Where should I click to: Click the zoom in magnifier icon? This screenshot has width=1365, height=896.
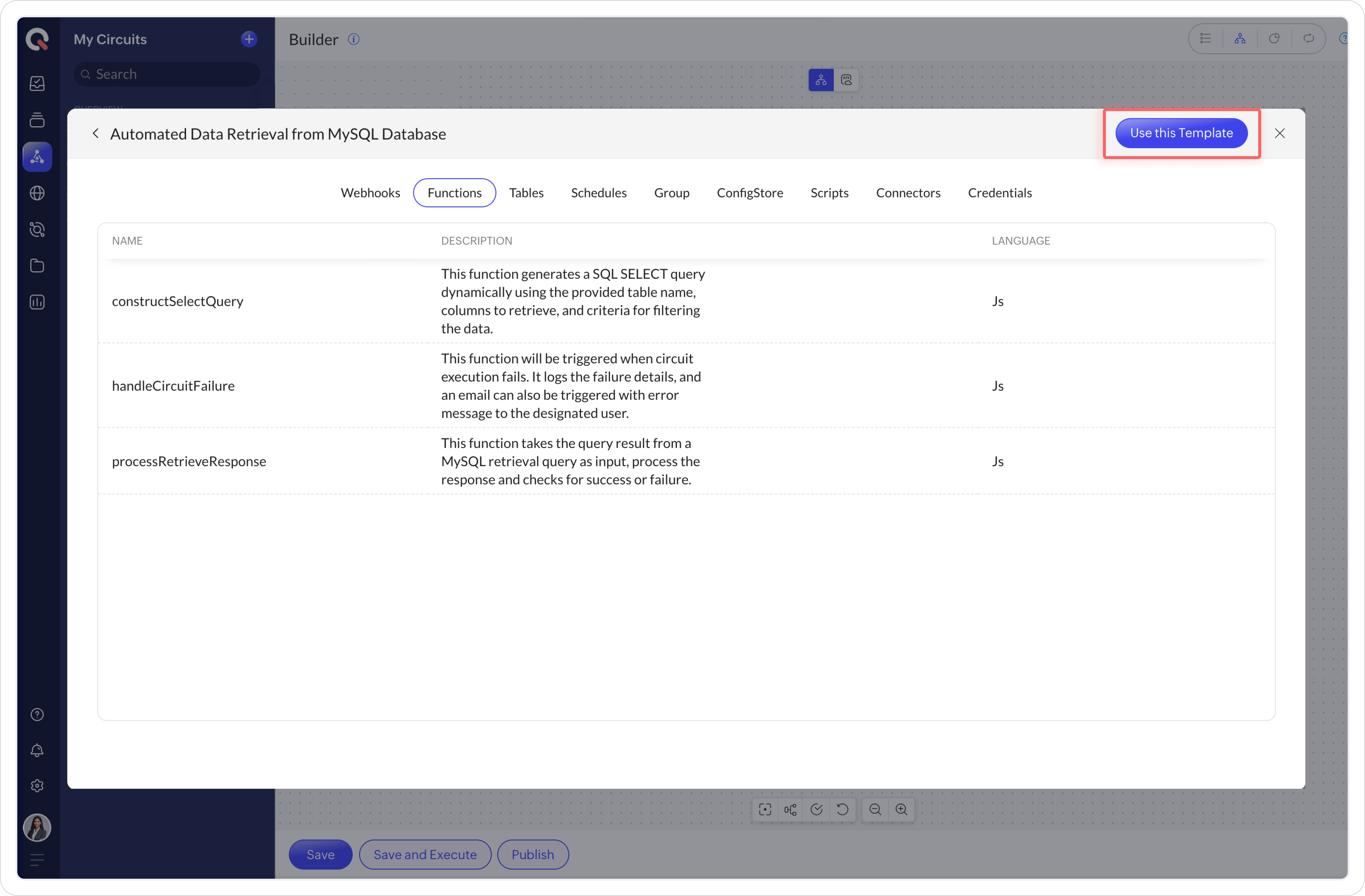901,810
